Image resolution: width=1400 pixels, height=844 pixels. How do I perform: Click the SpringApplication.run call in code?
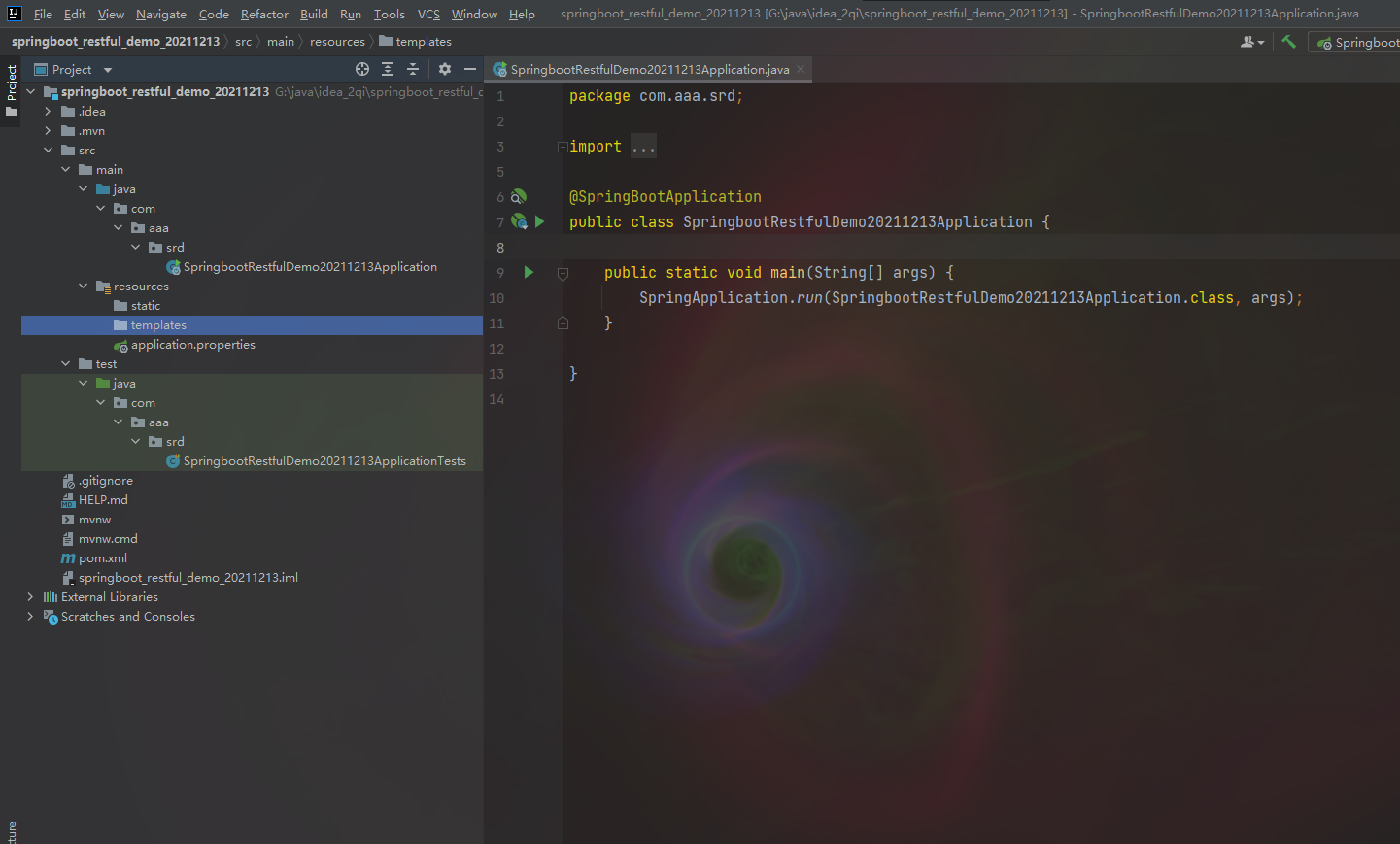(730, 298)
